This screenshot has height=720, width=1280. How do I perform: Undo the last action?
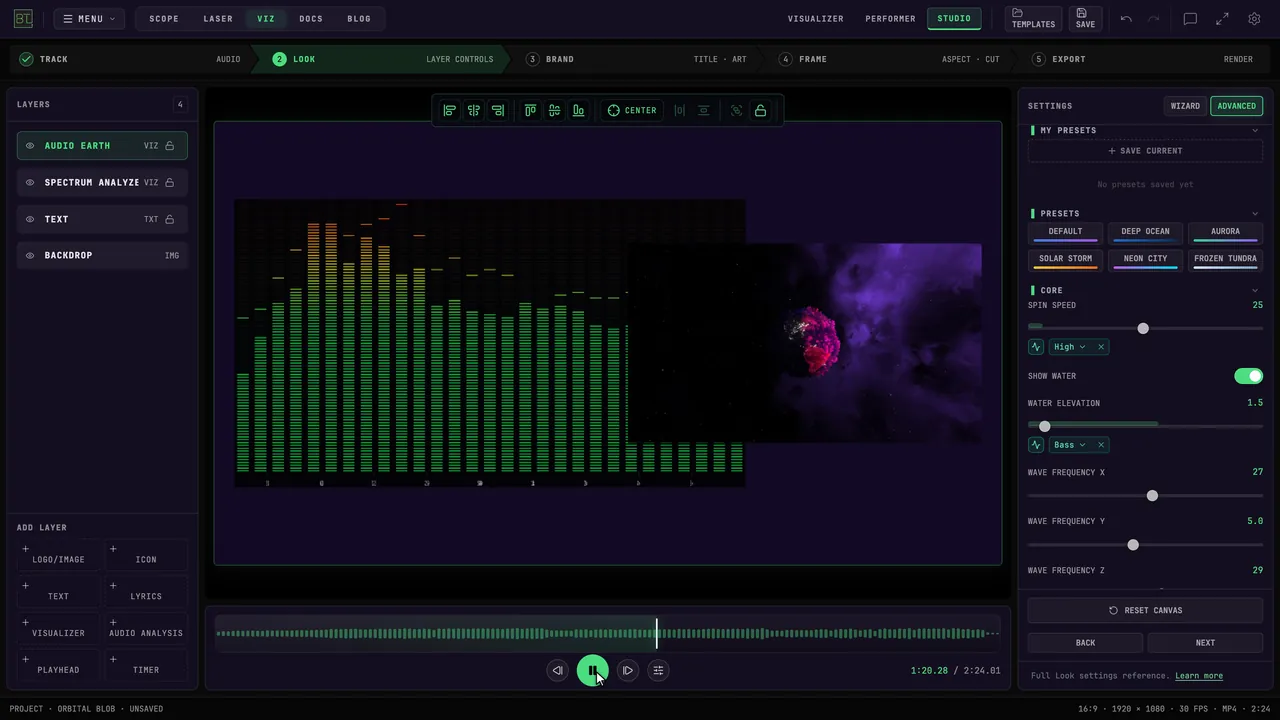point(1126,19)
